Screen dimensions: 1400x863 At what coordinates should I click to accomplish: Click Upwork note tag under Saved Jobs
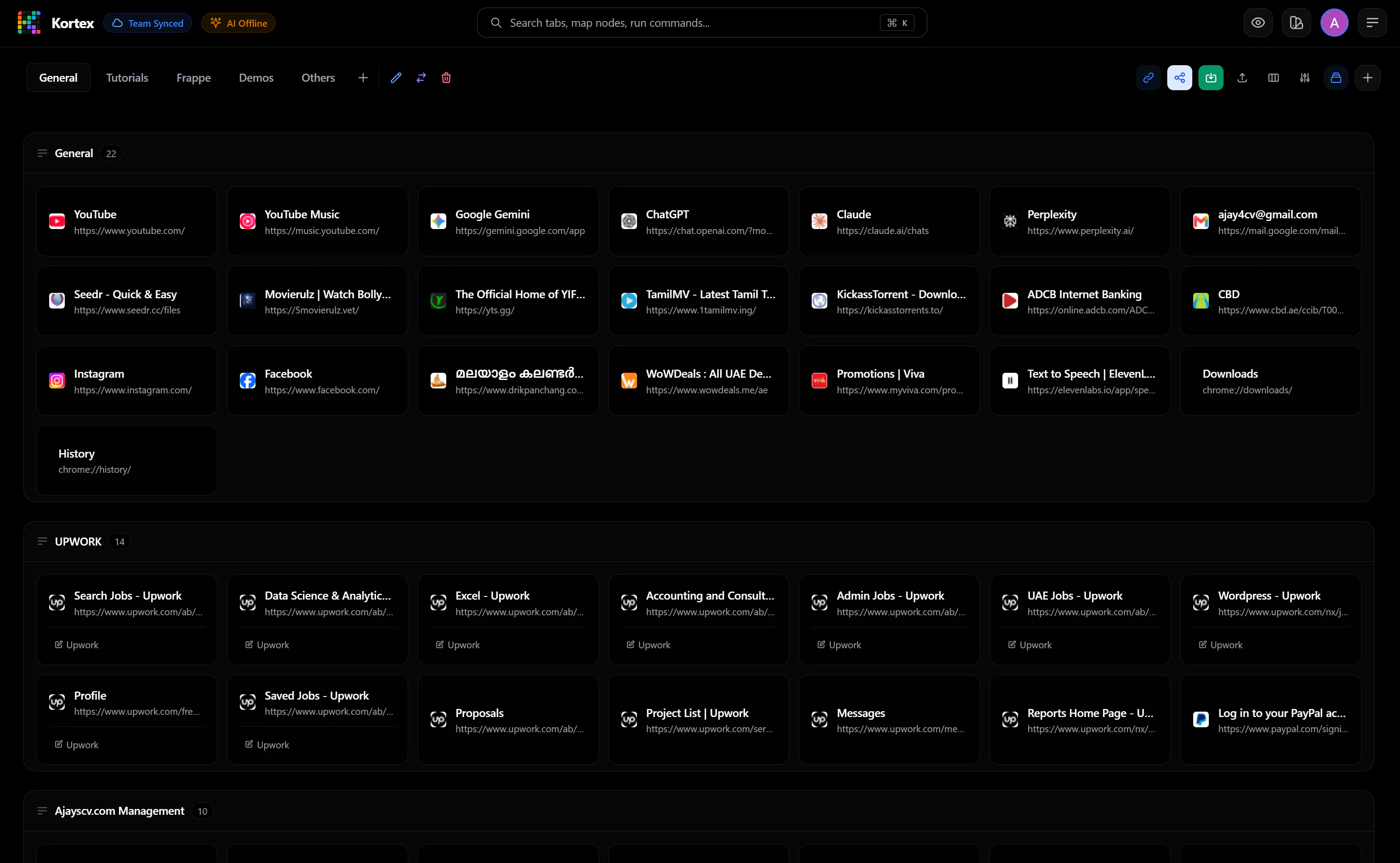[267, 744]
